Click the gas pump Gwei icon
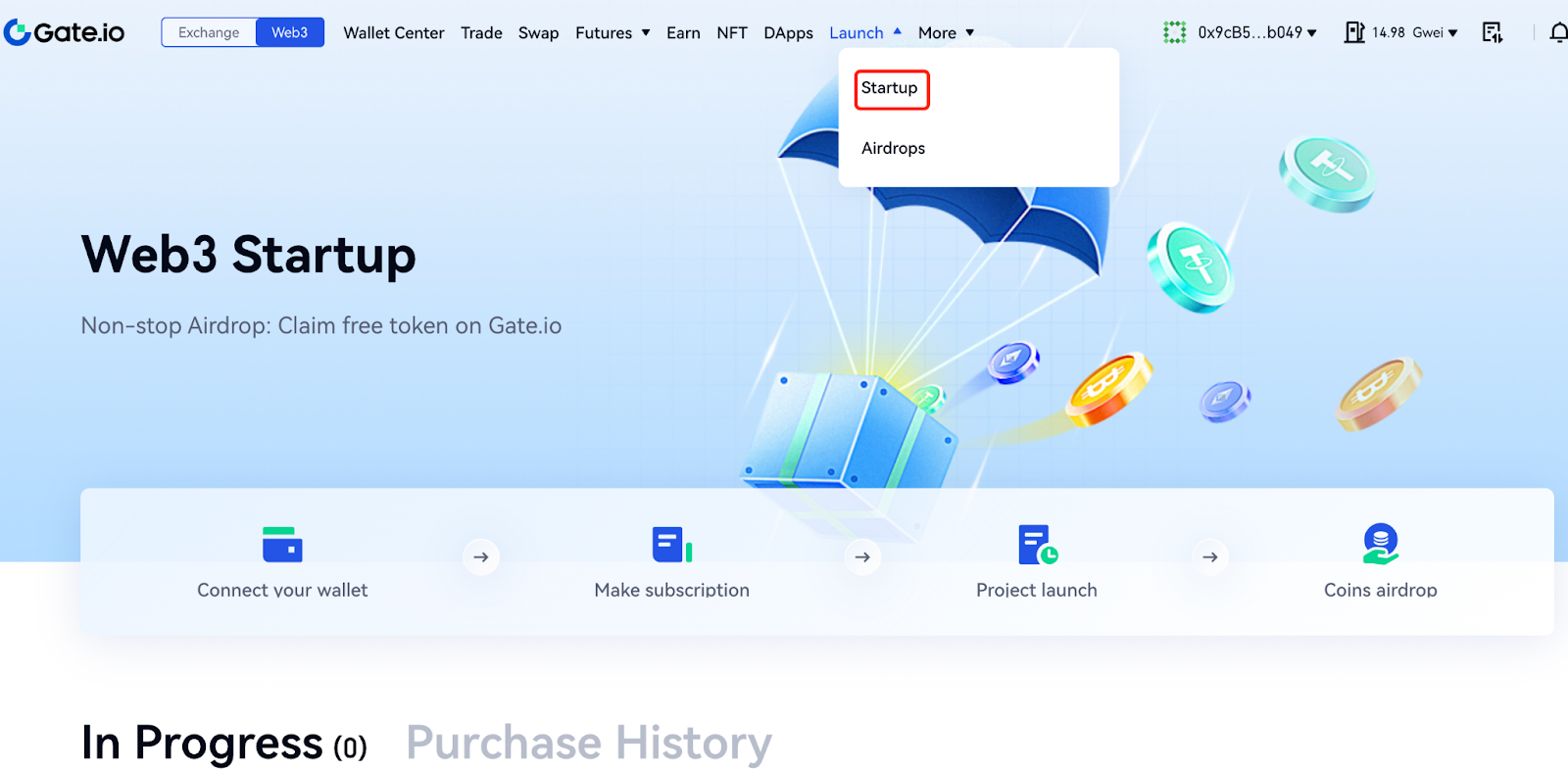This screenshot has height=771, width=1568. (x=1354, y=32)
